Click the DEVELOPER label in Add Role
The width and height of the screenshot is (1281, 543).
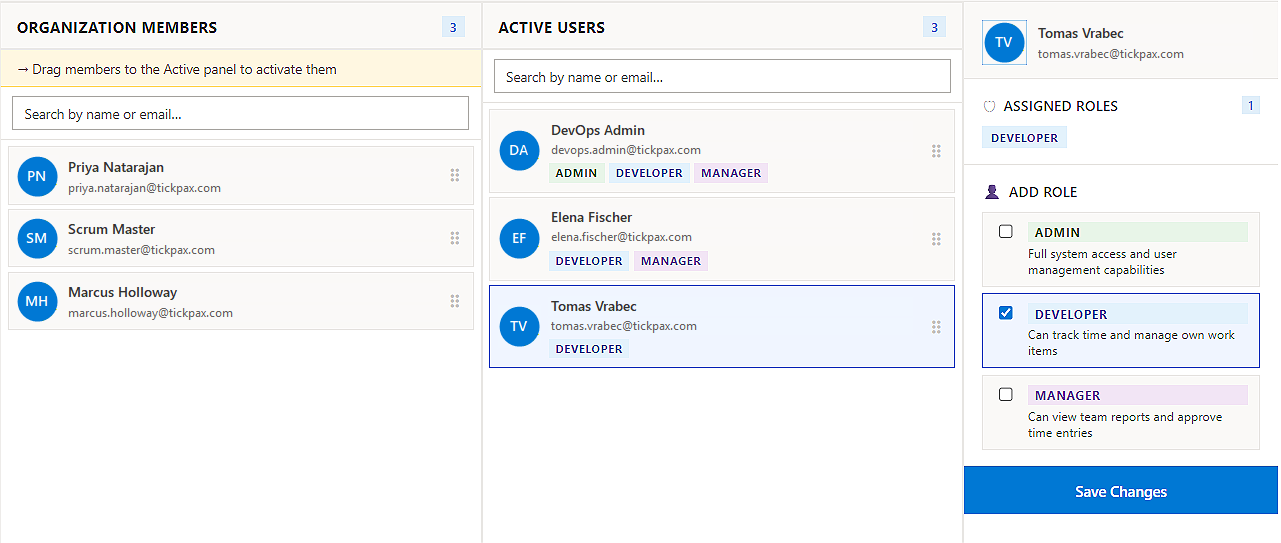pos(1138,314)
